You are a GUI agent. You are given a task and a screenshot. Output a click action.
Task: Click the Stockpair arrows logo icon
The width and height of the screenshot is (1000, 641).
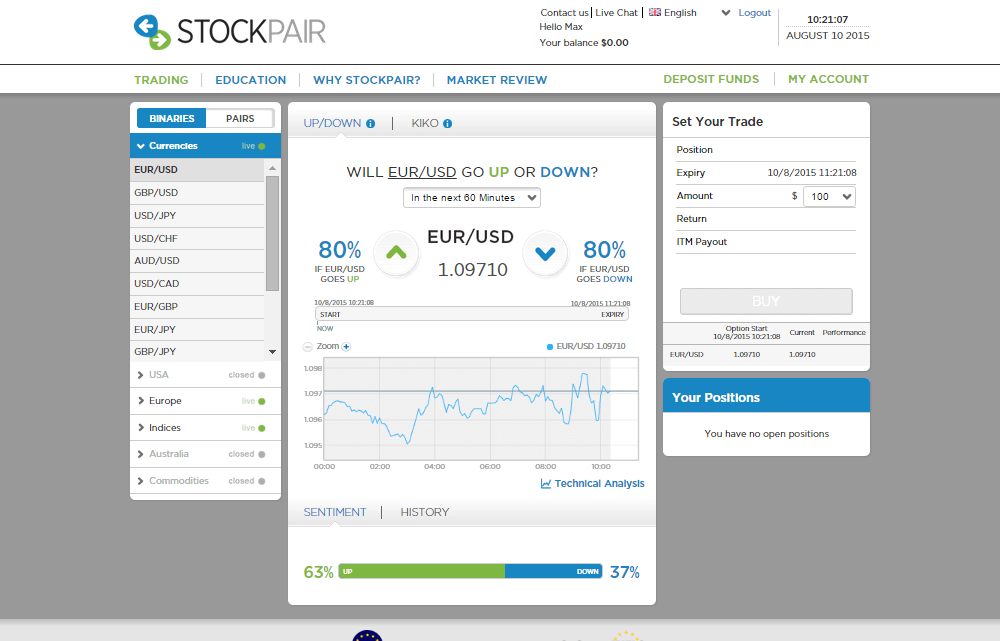[x=152, y=32]
